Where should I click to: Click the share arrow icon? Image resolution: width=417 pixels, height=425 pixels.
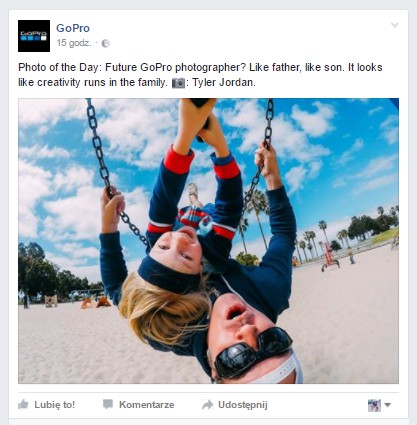207,405
